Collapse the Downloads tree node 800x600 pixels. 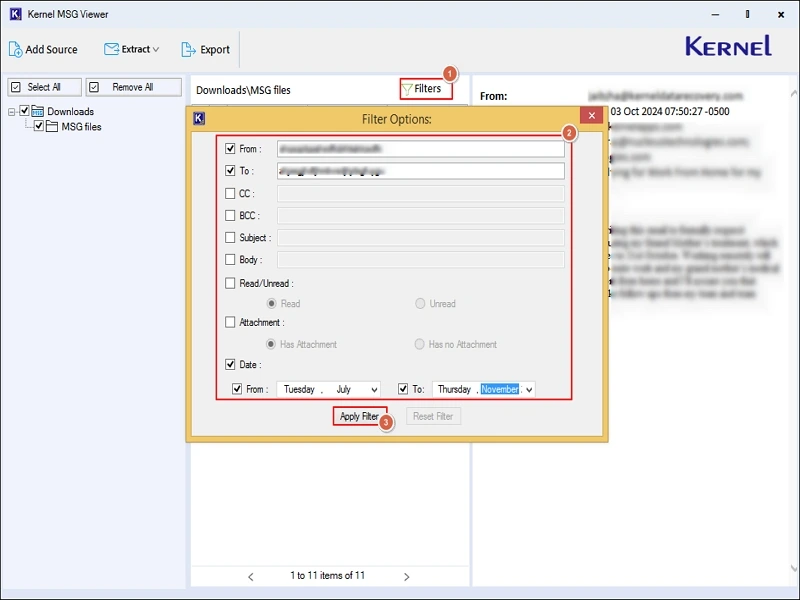[12, 112]
